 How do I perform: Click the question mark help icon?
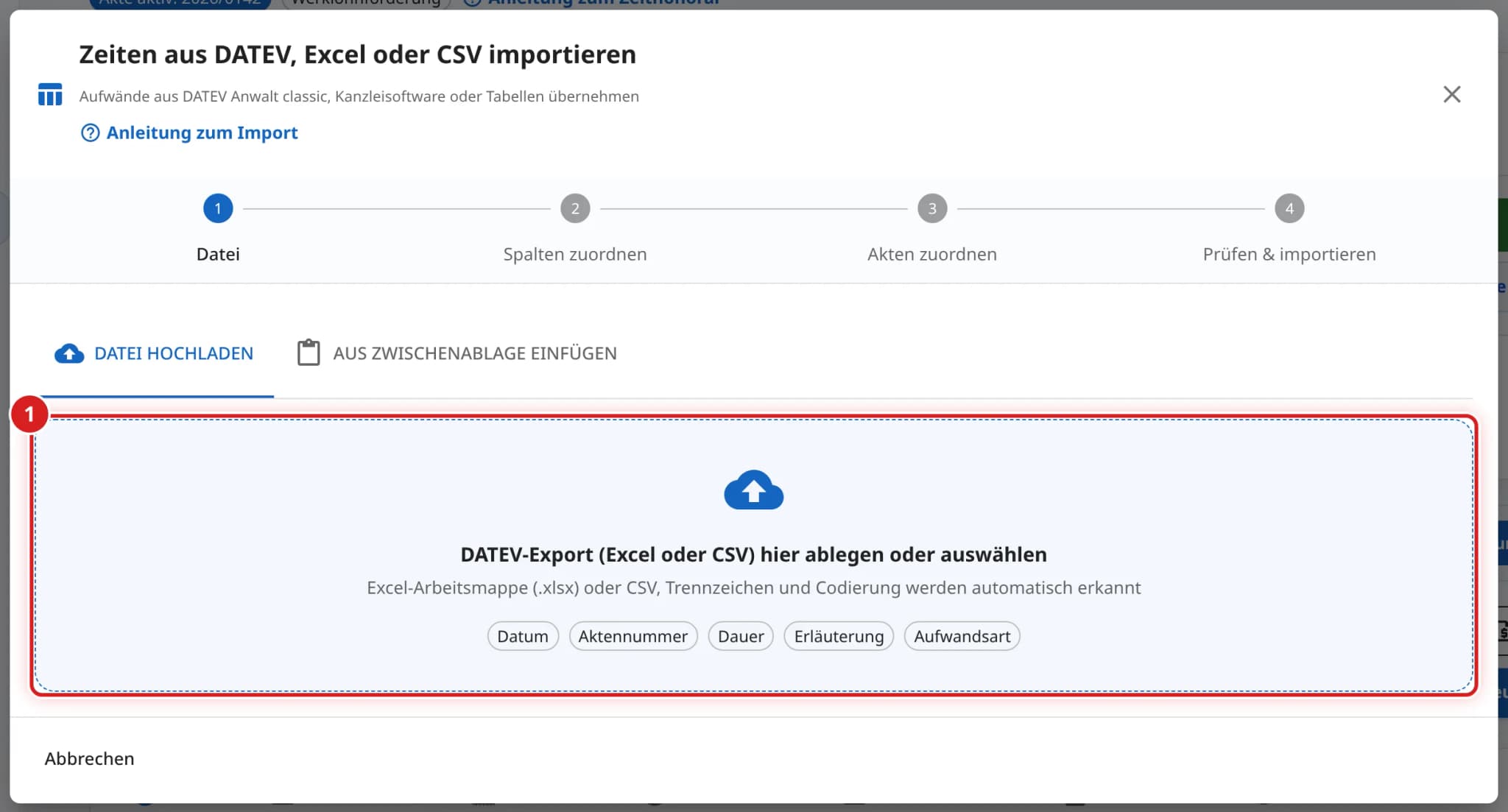tap(90, 133)
